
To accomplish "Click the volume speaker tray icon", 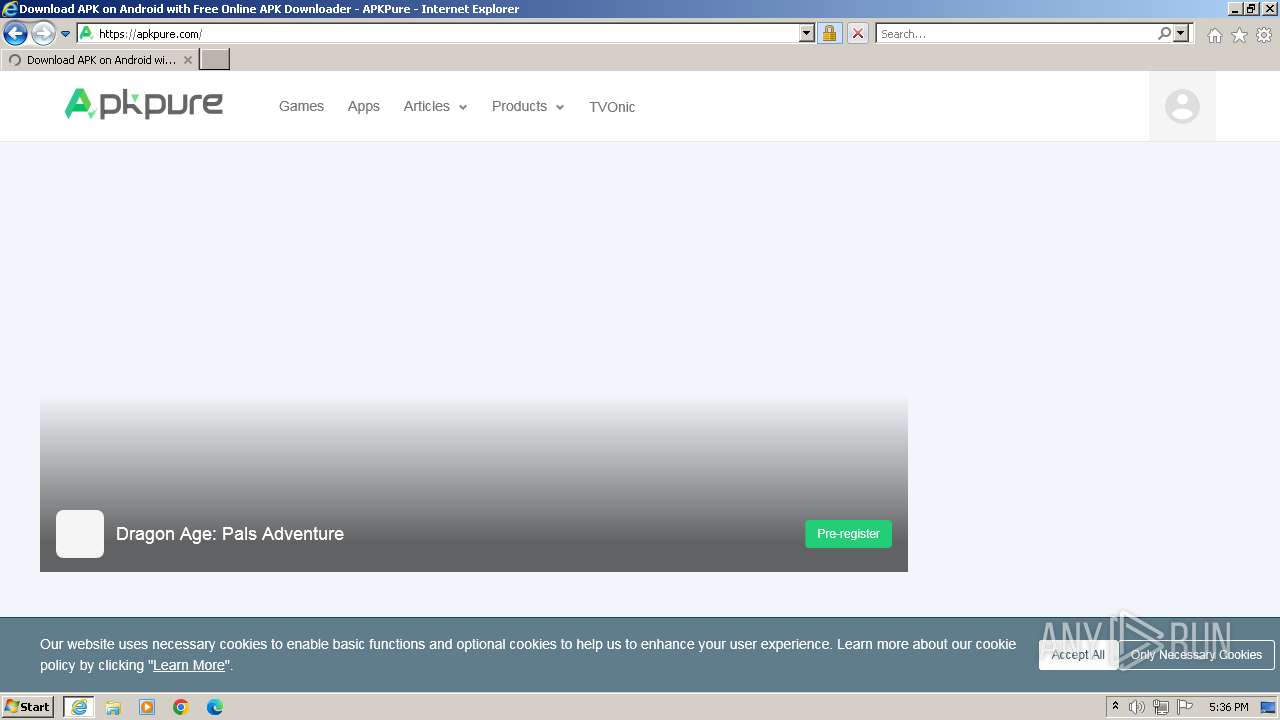I will (x=1137, y=707).
